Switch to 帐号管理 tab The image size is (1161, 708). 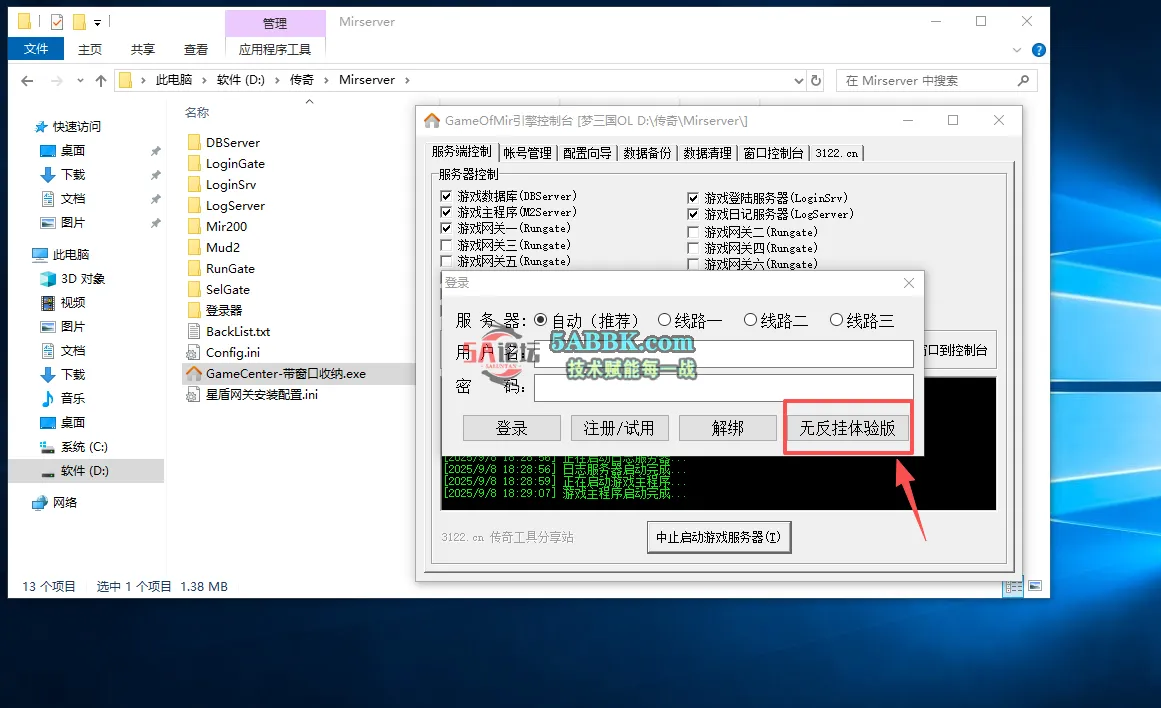click(527, 153)
